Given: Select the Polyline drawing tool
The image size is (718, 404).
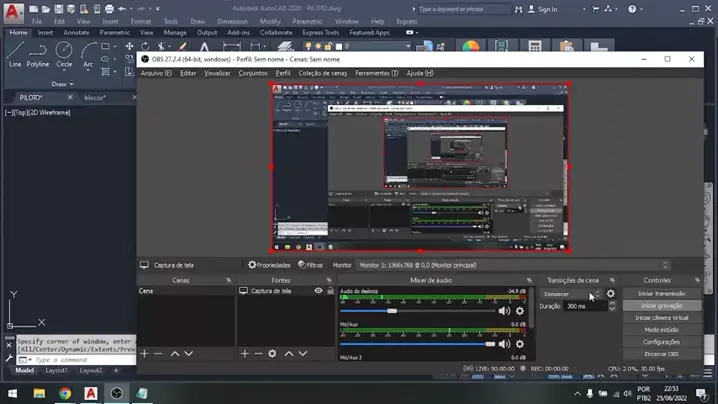Looking at the screenshot, I should click(x=37, y=53).
